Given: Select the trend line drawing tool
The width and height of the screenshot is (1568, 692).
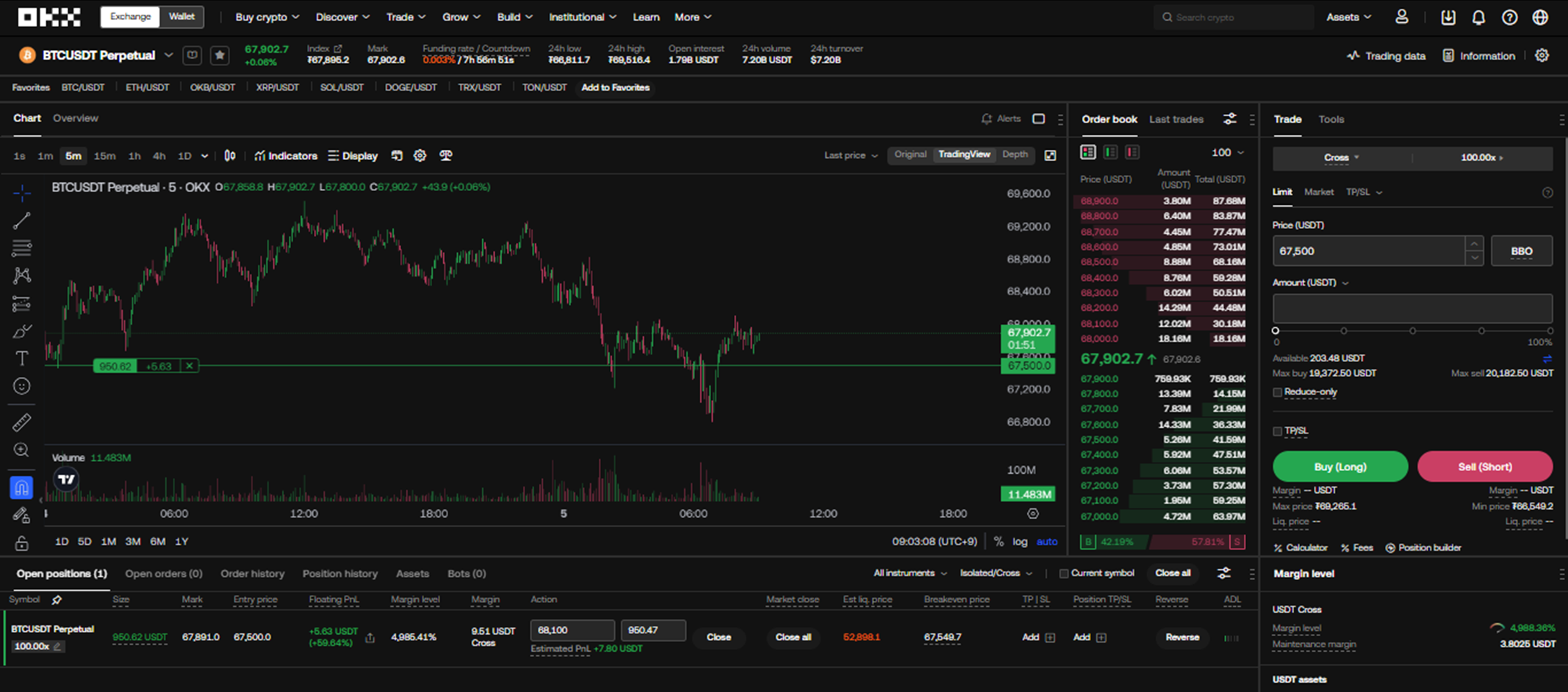Looking at the screenshot, I should pos(22,220).
